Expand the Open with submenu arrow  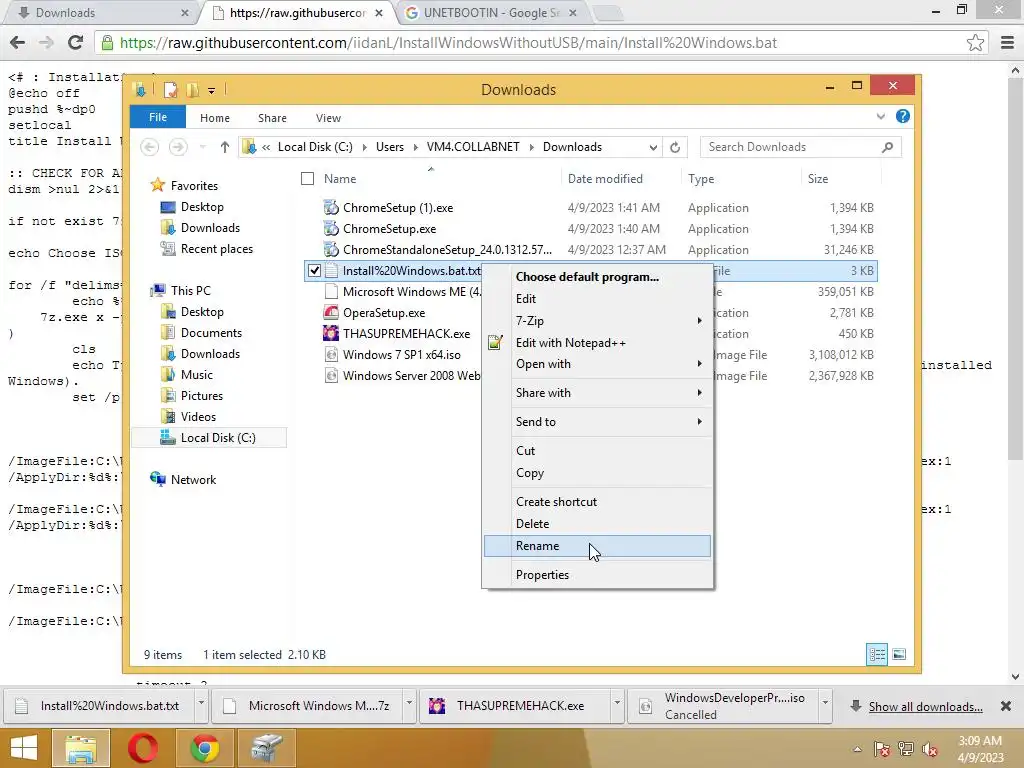[x=699, y=364]
